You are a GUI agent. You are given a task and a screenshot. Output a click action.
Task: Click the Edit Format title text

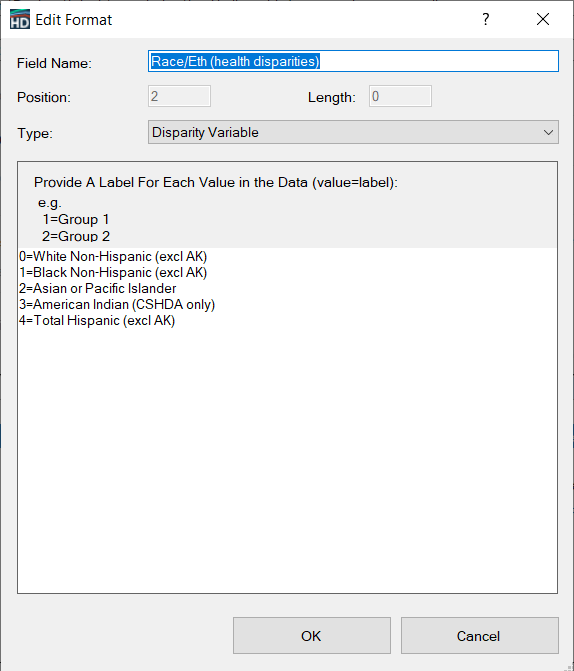(x=74, y=20)
